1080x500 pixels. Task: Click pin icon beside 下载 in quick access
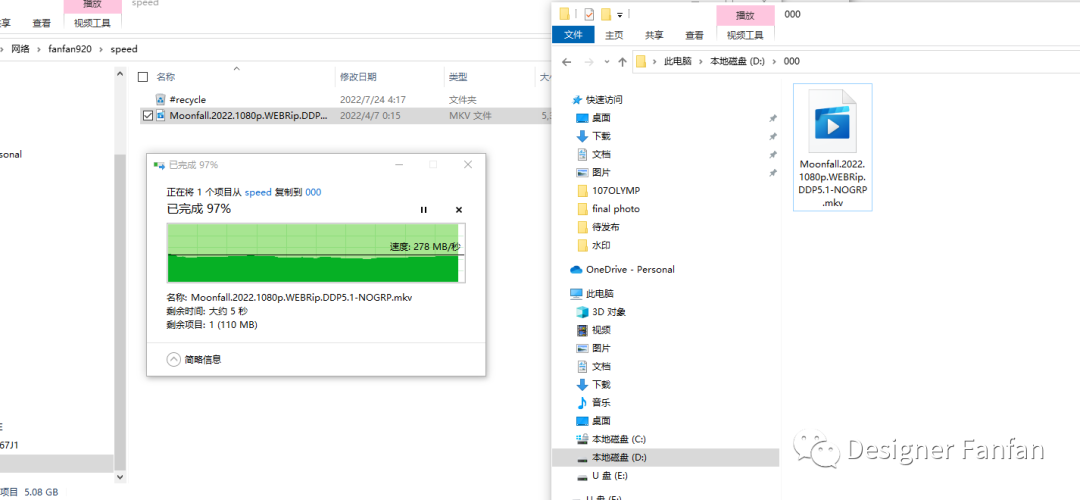772,136
